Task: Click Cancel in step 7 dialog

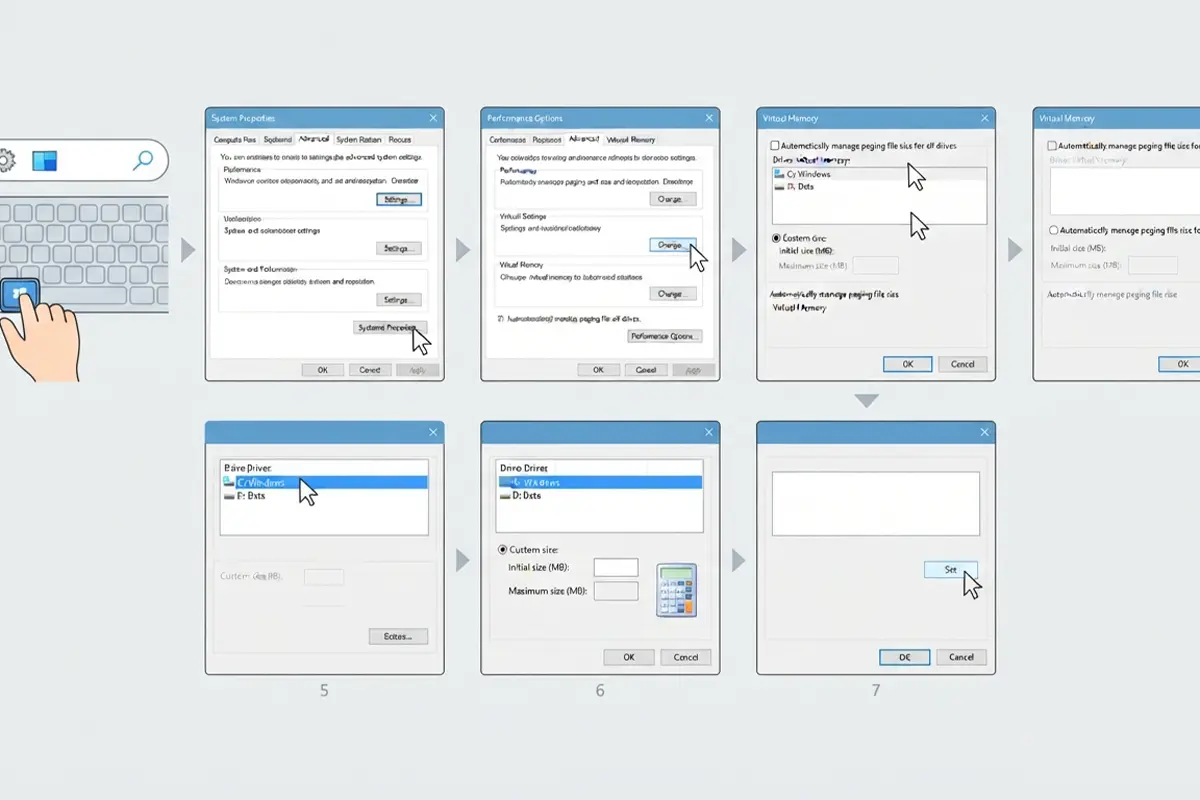Action: (961, 657)
